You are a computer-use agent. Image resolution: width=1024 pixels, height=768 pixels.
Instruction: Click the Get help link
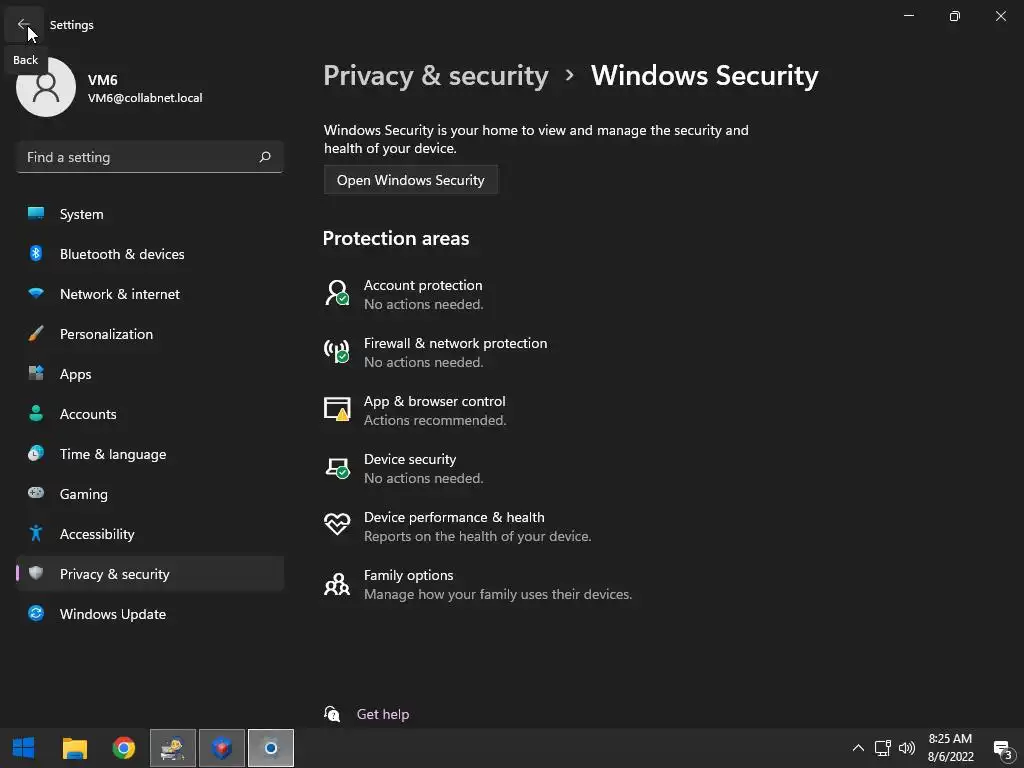coord(383,714)
